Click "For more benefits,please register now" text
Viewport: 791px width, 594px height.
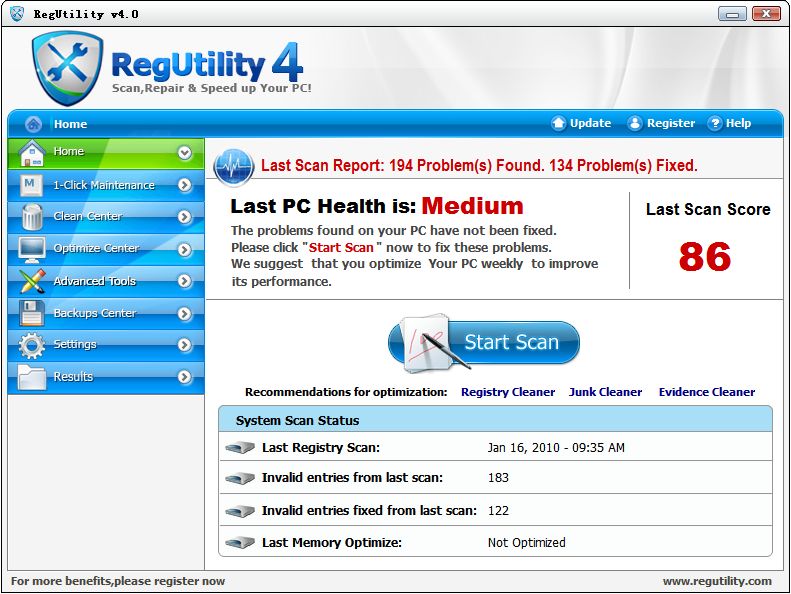point(118,581)
